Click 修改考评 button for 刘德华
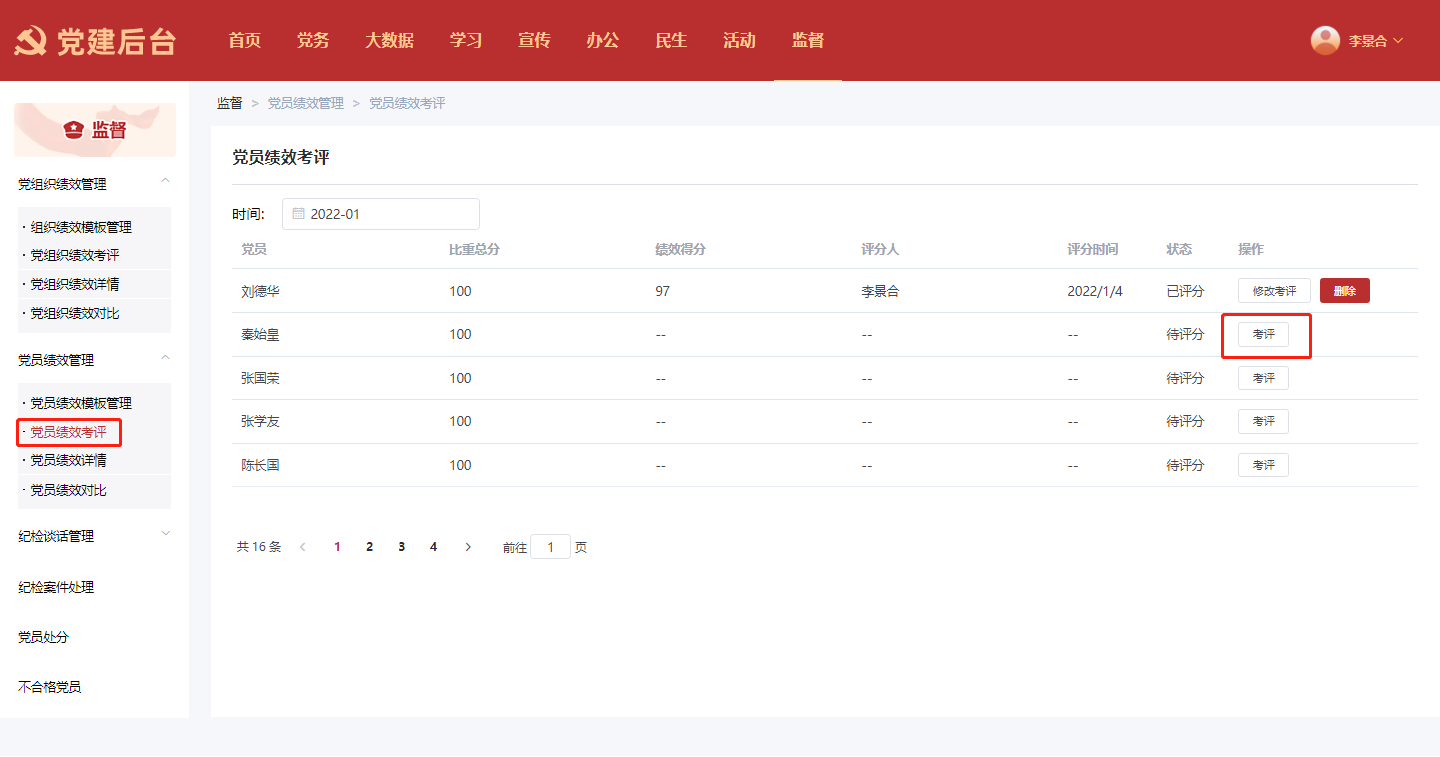 click(x=1274, y=291)
